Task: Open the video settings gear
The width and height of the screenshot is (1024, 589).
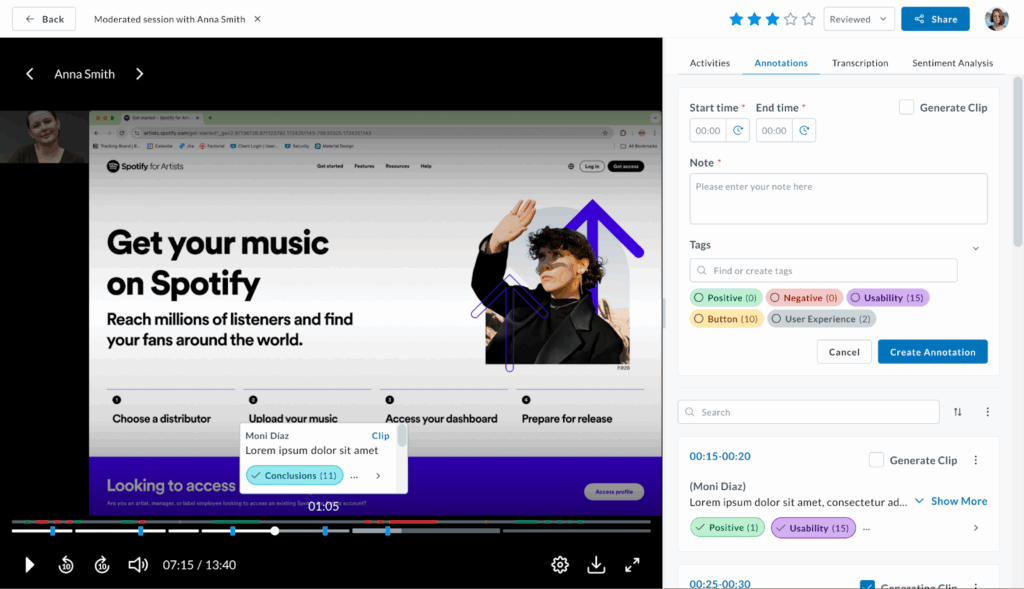Action: tap(560, 564)
